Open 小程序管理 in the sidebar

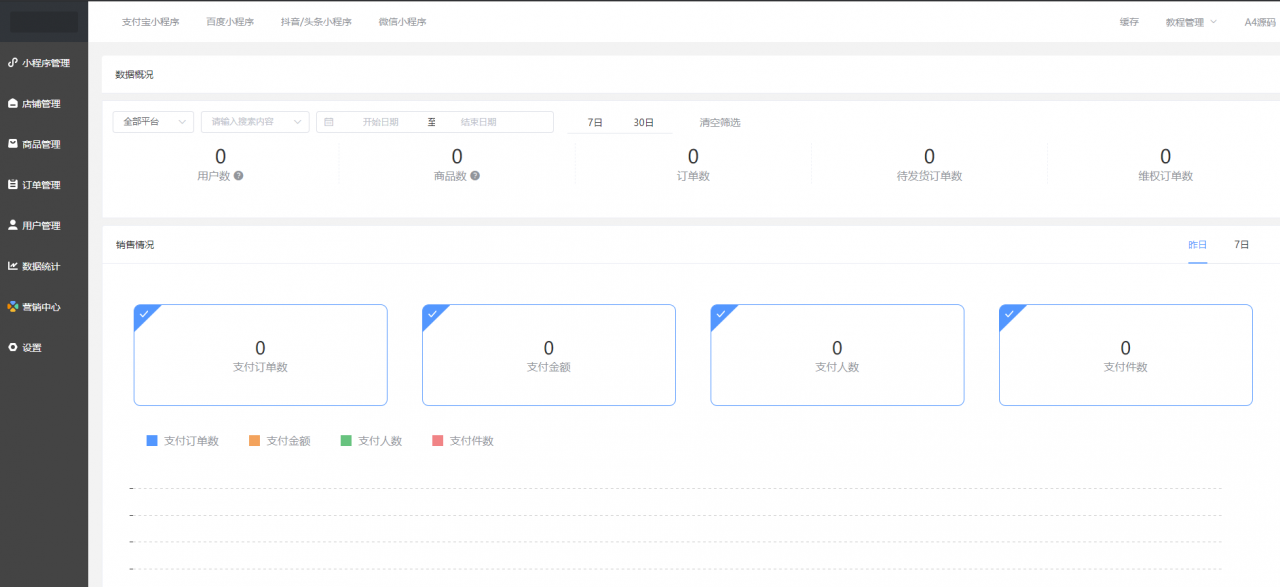[44, 63]
